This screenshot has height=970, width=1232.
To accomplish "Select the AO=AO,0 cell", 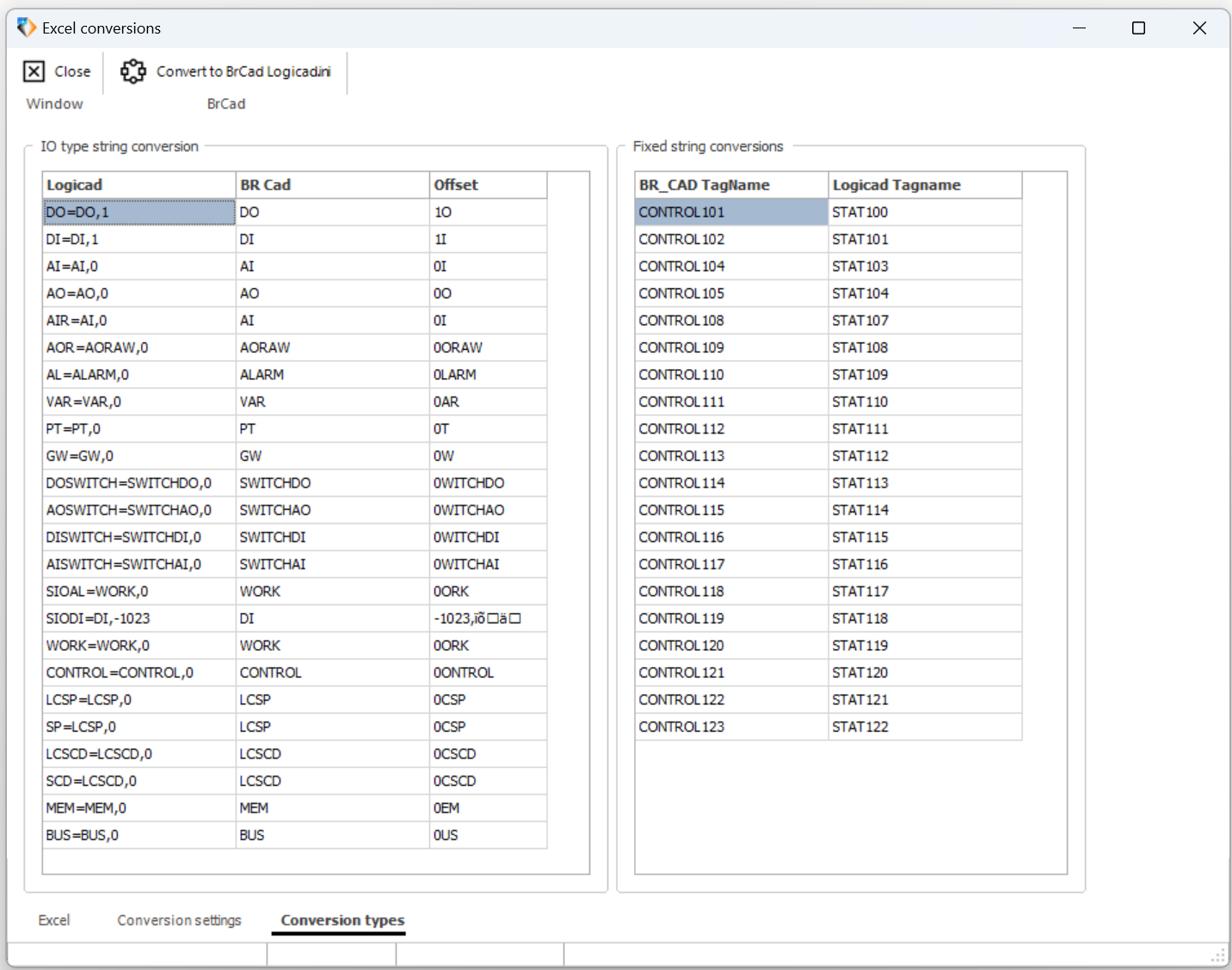I will 139,293.
